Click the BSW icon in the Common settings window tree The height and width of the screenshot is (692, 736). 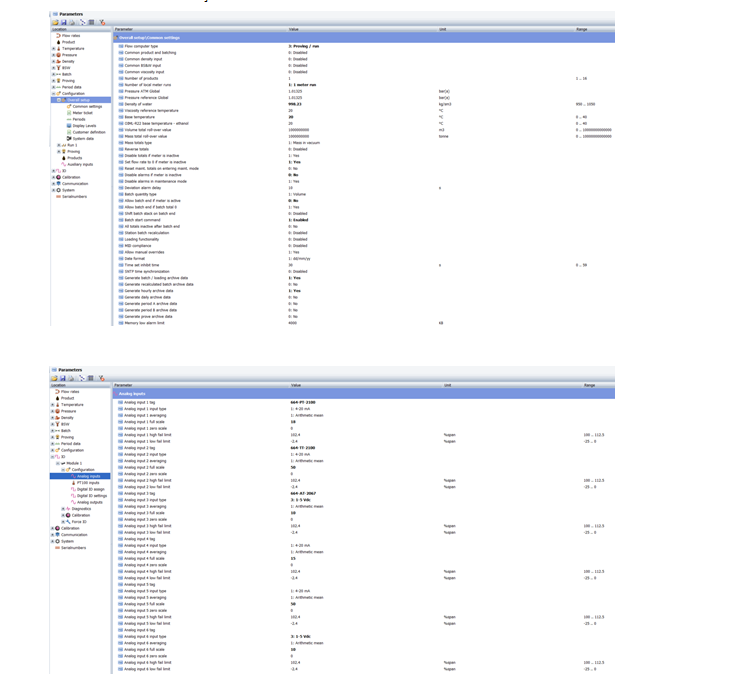[x=58, y=68]
